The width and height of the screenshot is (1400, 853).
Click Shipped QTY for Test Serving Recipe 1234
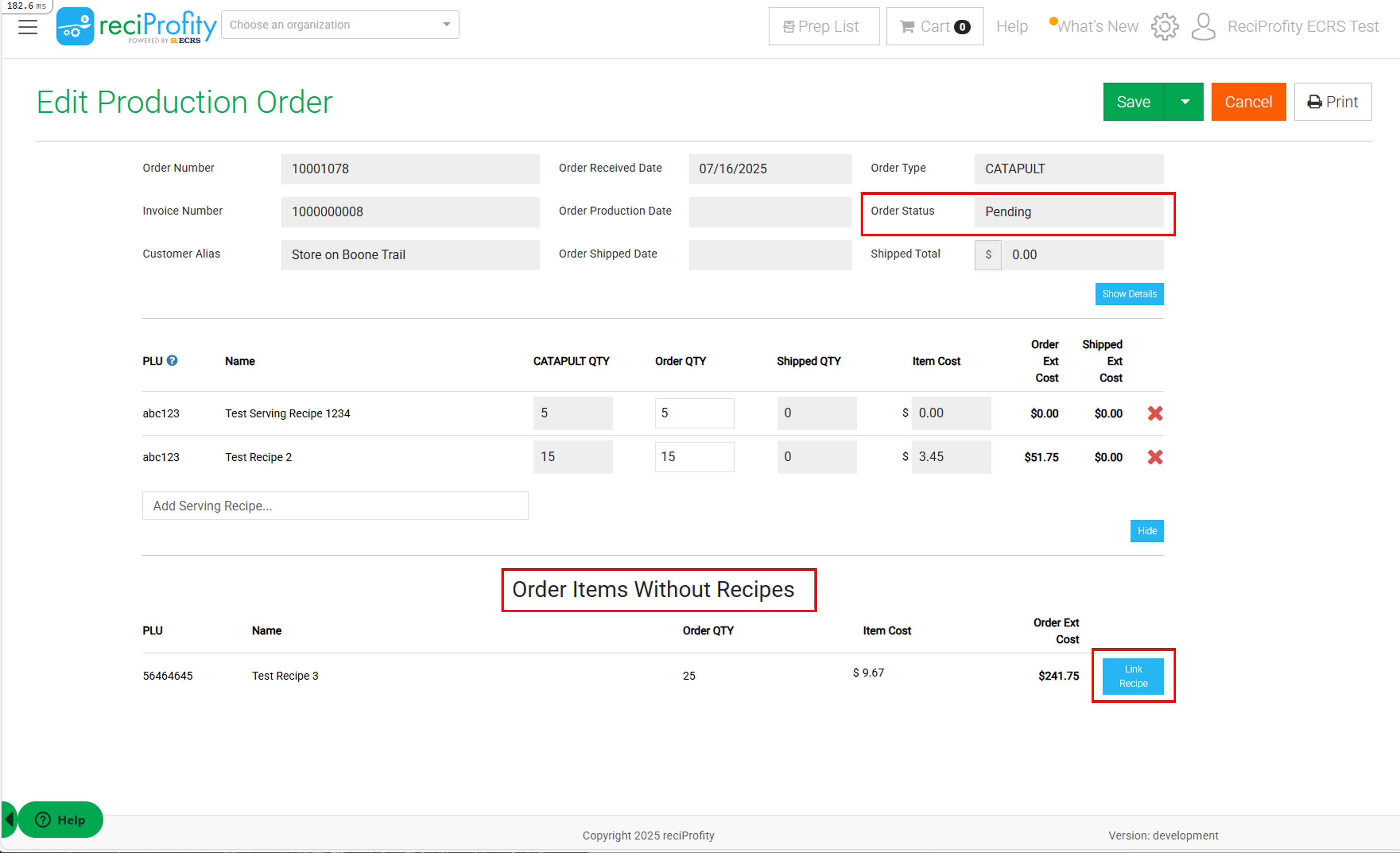(816, 413)
